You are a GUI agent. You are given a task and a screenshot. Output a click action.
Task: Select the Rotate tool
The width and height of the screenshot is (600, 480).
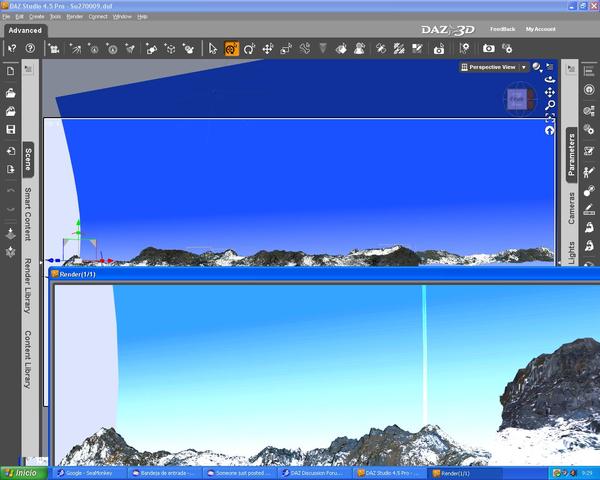249,49
